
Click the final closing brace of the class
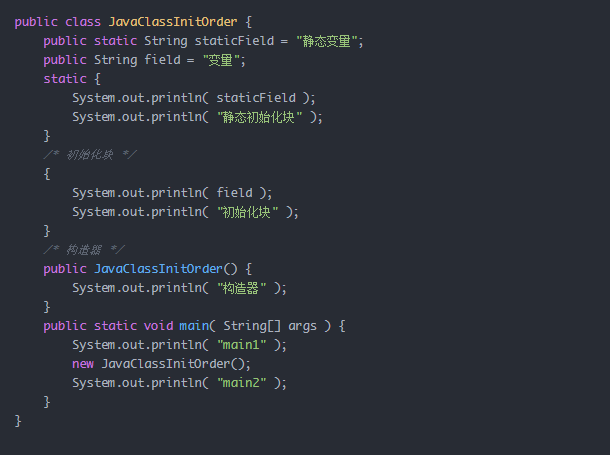click(18, 421)
